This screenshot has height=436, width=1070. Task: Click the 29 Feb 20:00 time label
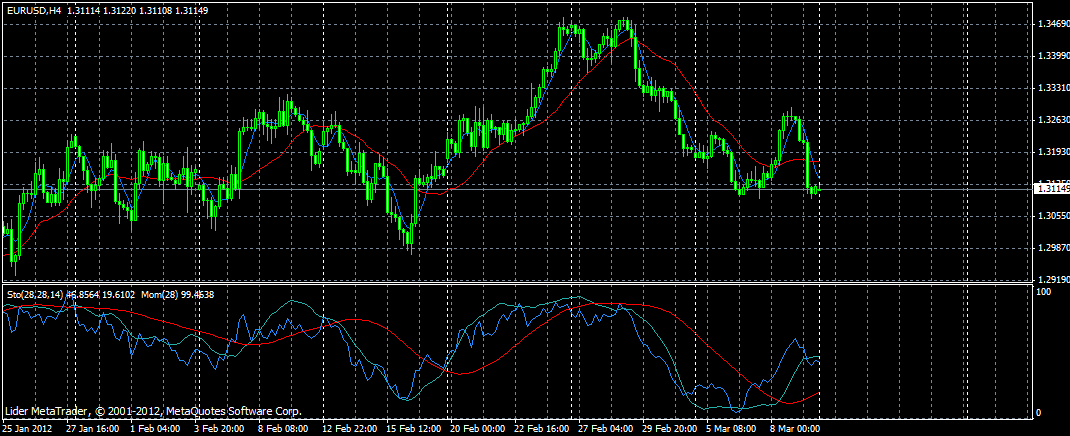pos(667,429)
